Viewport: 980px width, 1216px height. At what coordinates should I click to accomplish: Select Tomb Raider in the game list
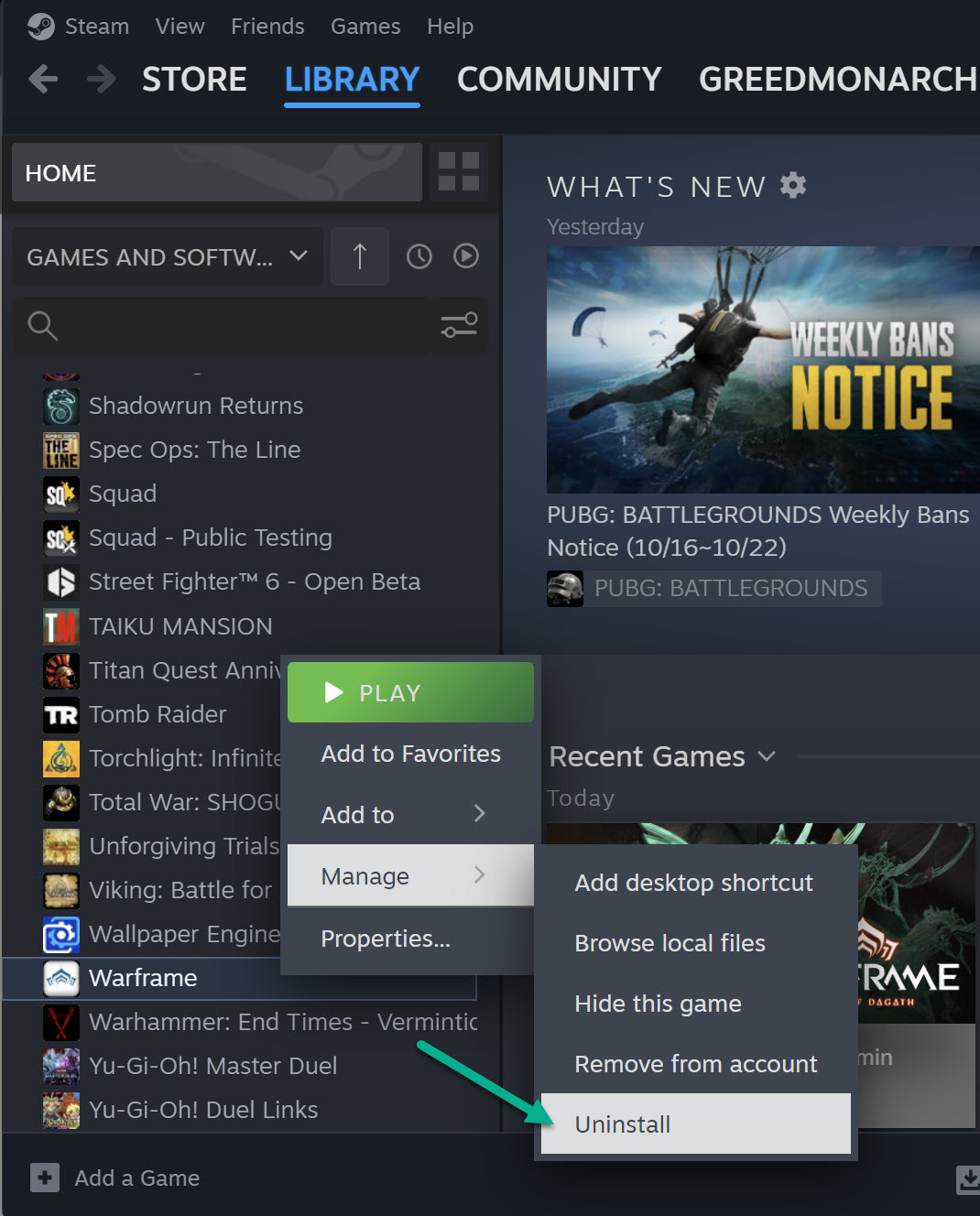coord(156,714)
